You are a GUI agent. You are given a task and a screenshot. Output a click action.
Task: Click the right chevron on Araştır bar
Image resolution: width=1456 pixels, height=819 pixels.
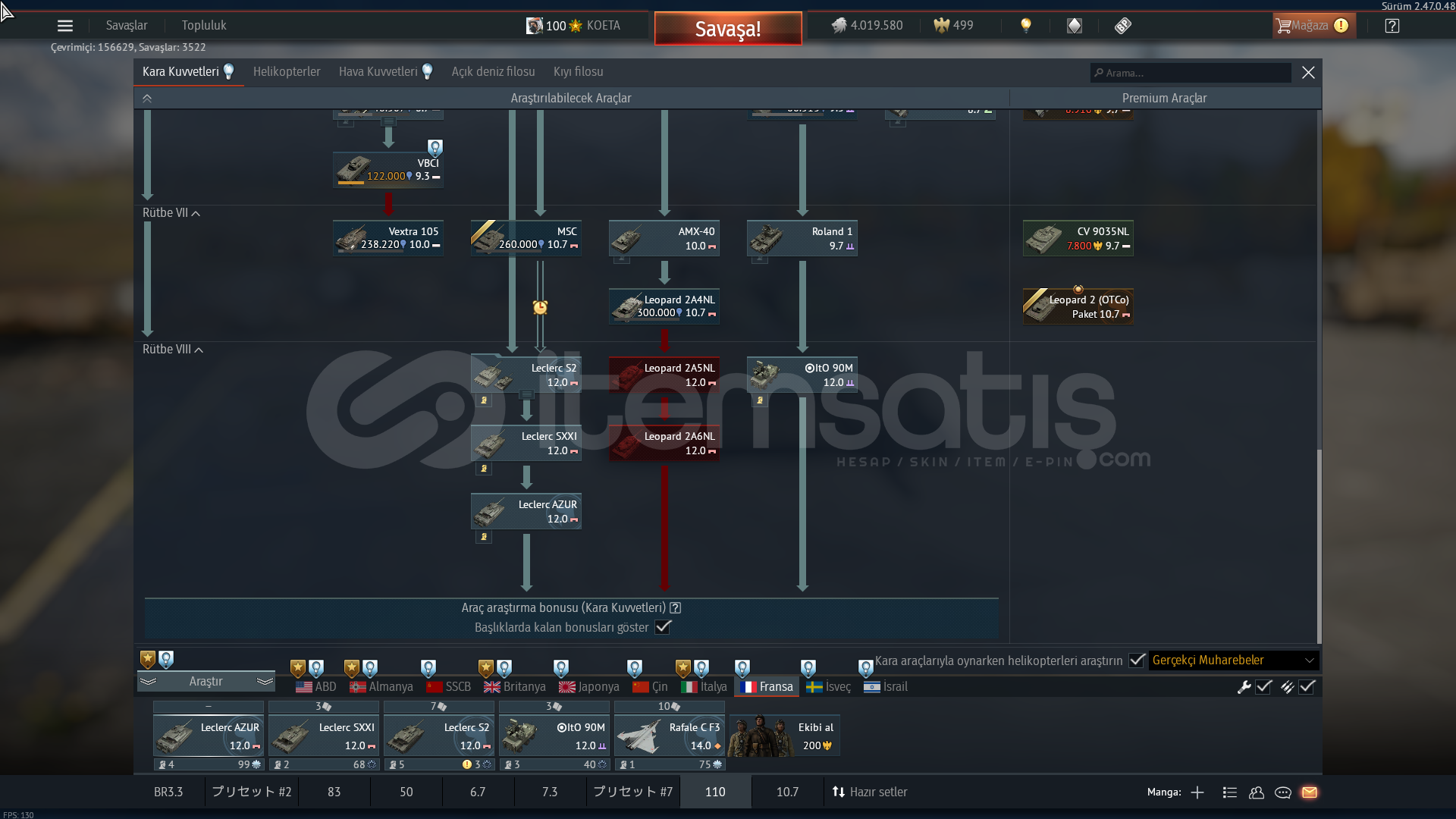click(265, 682)
